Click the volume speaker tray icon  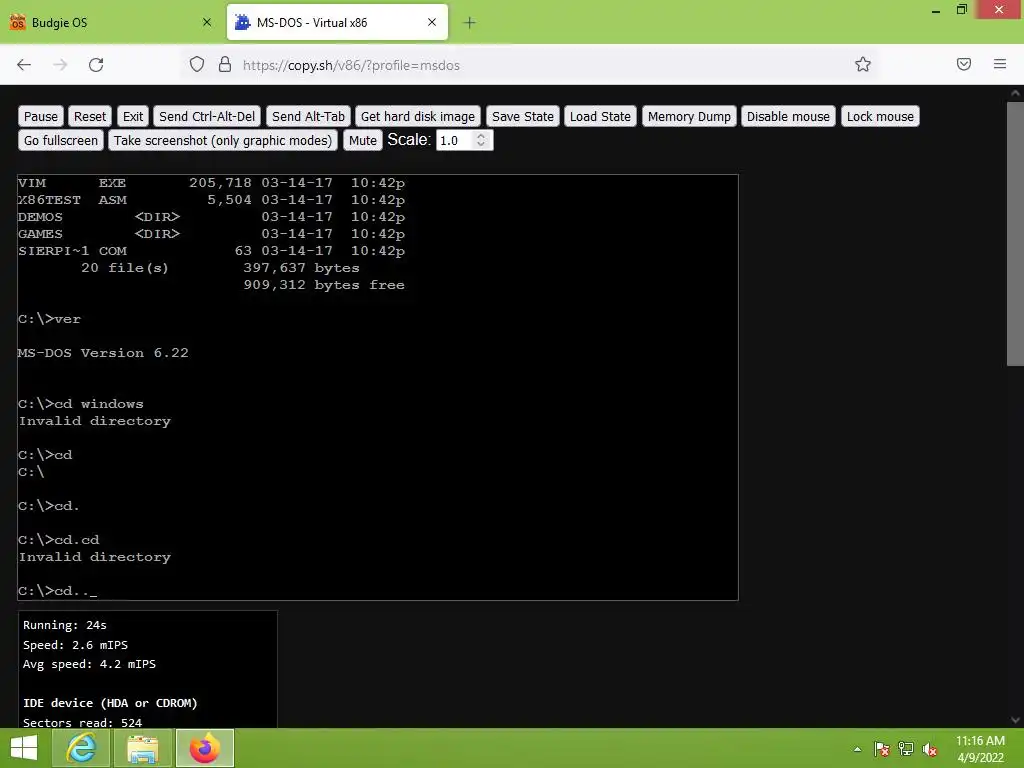tap(930, 749)
